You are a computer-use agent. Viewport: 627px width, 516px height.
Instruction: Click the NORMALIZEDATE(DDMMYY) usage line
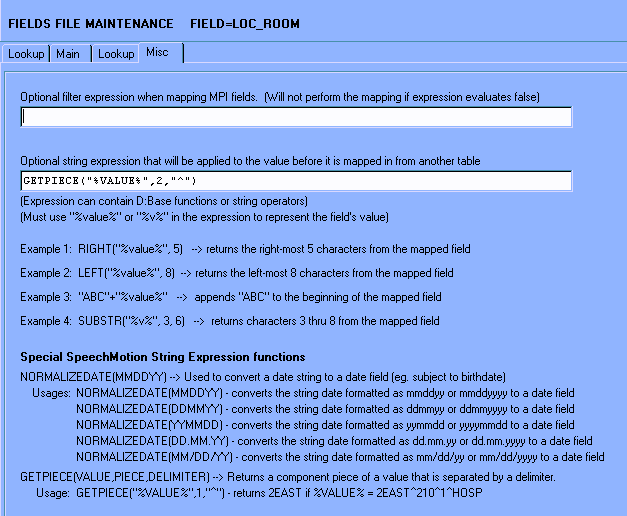point(325,410)
